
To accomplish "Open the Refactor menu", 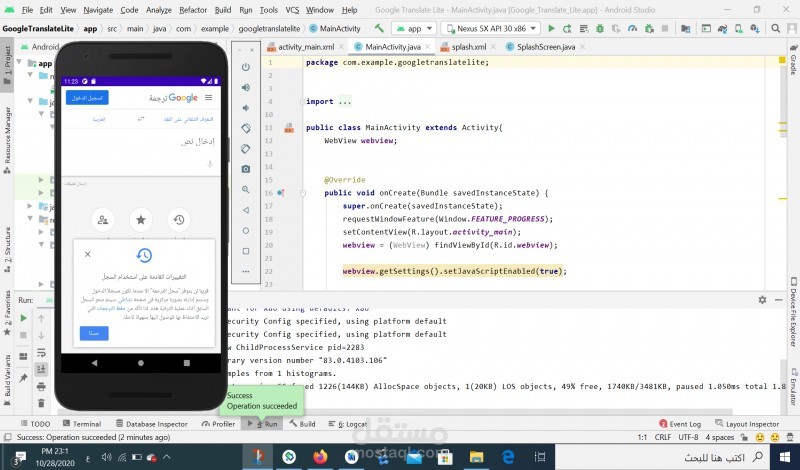I will point(193,10).
